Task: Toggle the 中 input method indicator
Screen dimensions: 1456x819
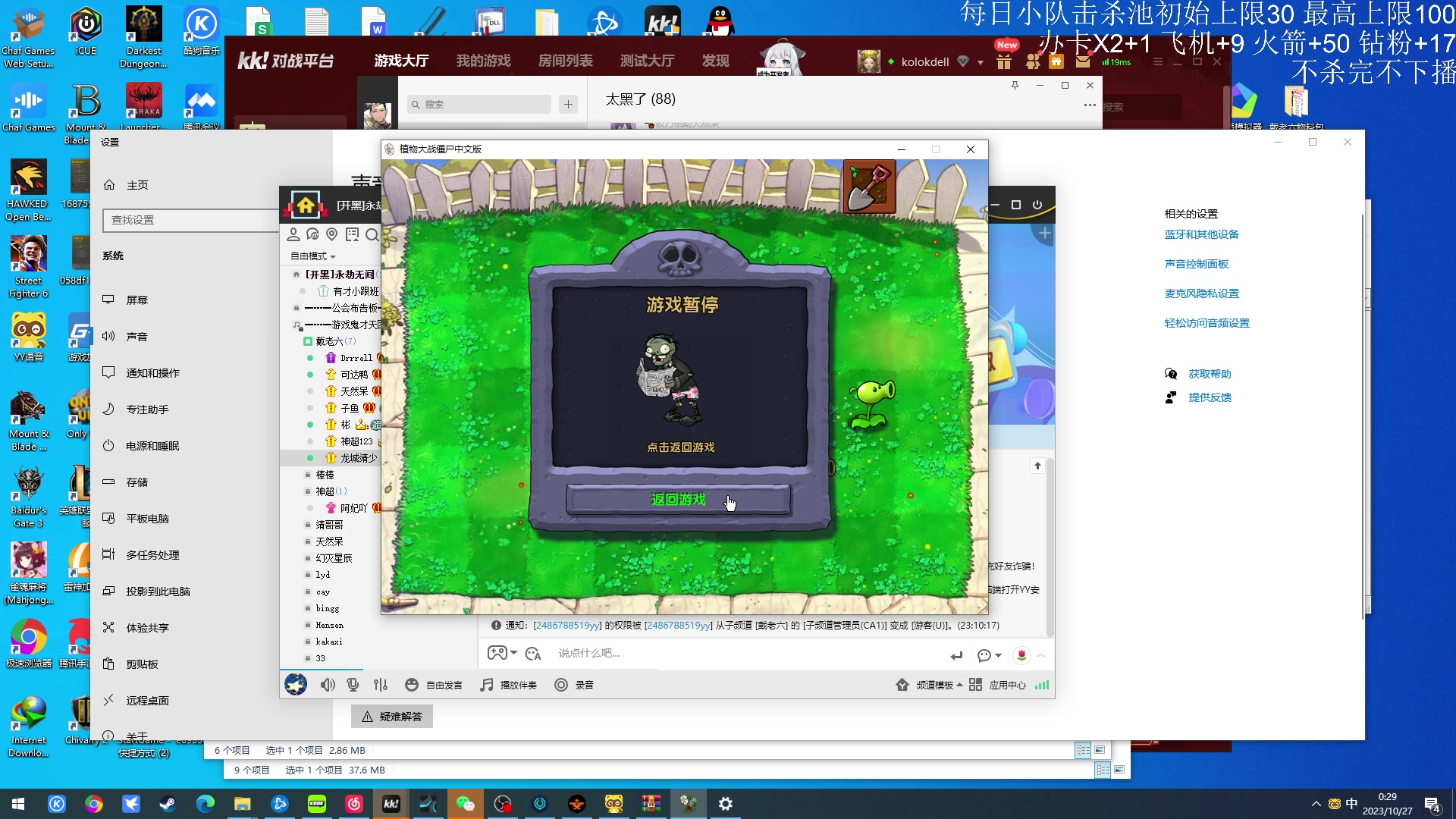Action: click(1351, 804)
